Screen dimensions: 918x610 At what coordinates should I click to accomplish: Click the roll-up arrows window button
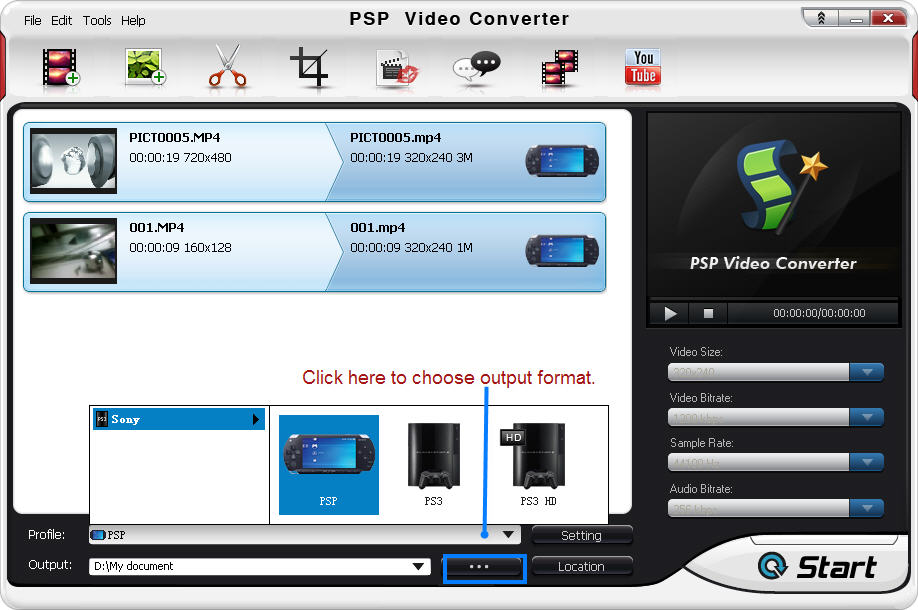tap(821, 18)
